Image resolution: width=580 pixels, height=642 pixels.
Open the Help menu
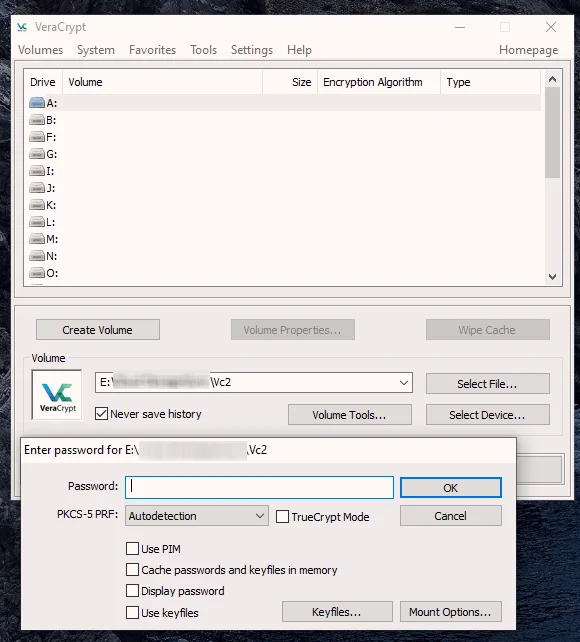(299, 50)
